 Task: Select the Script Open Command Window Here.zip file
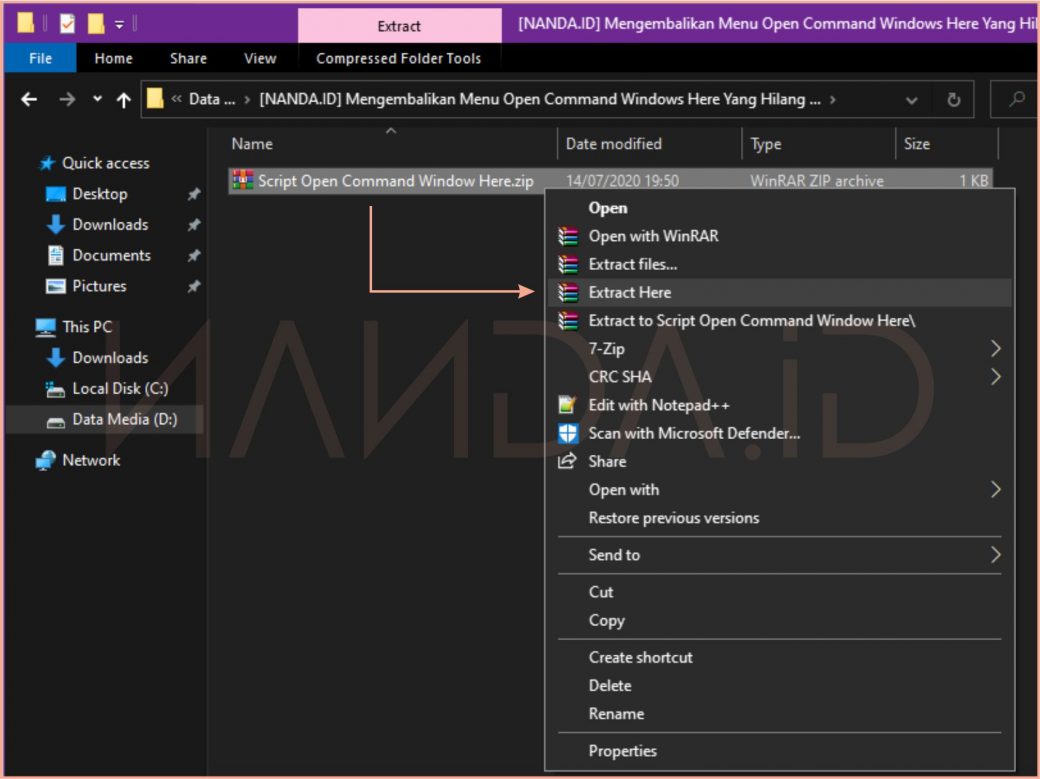point(395,181)
